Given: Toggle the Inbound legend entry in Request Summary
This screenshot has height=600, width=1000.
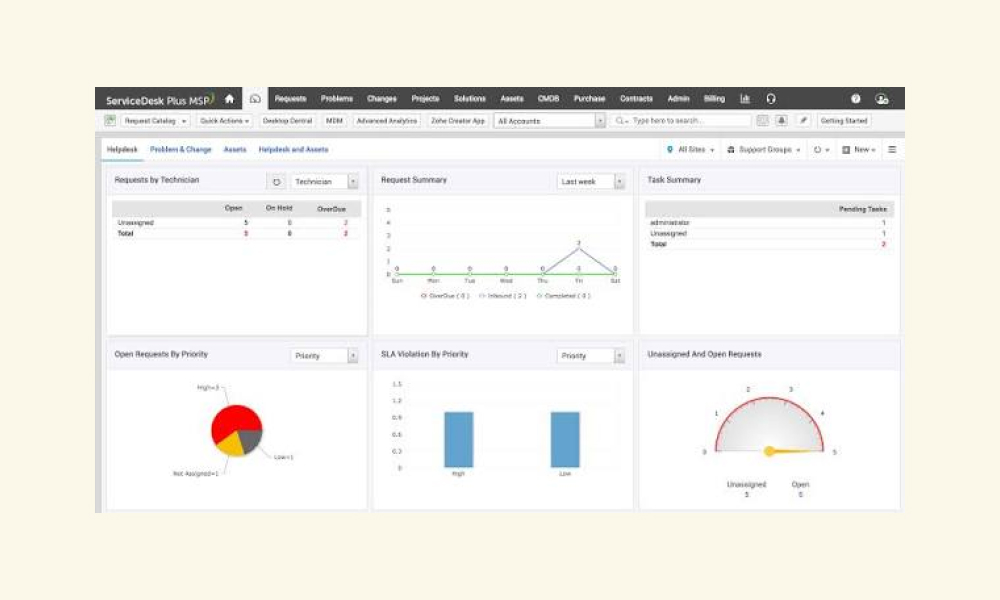Looking at the screenshot, I should 503,296.
